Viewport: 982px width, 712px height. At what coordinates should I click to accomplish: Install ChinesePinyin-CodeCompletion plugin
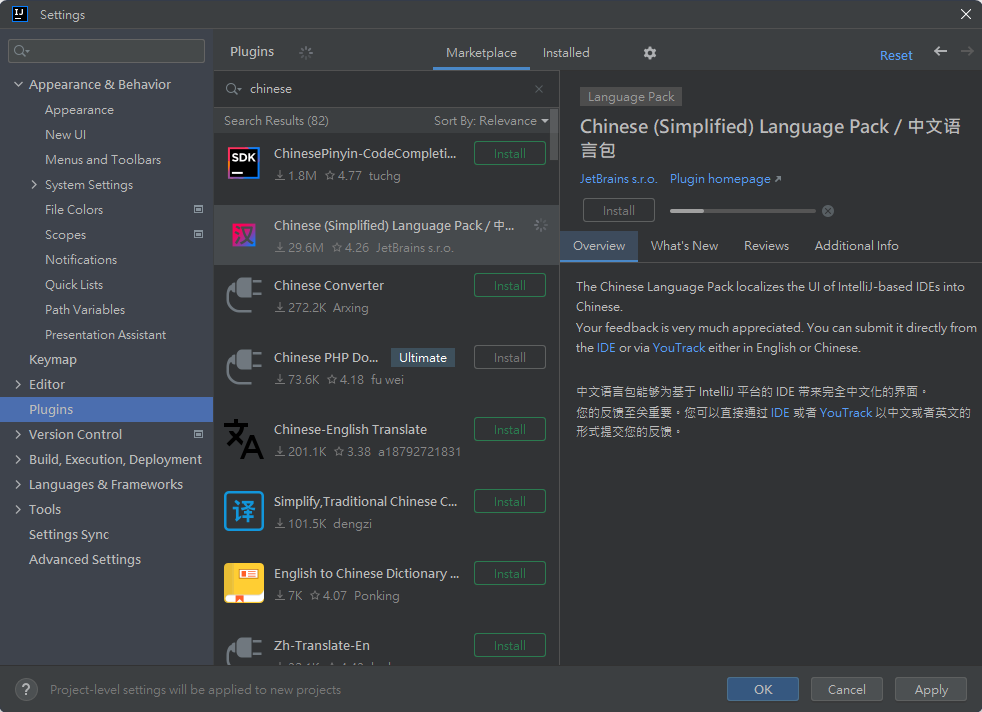coord(510,153)
